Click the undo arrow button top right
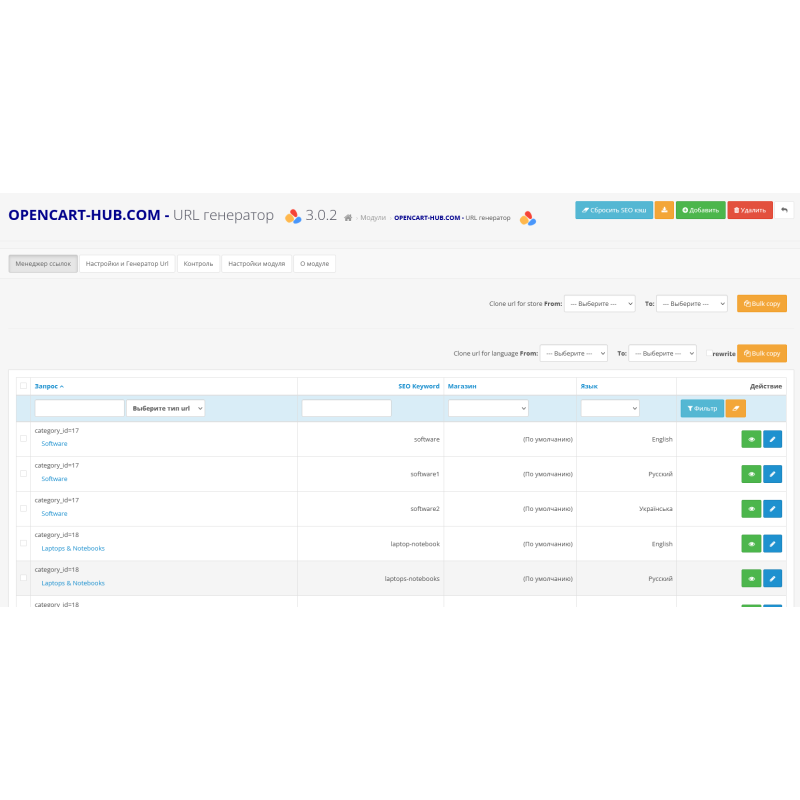The height and width of the screenshot is (800, 800). pos(785,210)
